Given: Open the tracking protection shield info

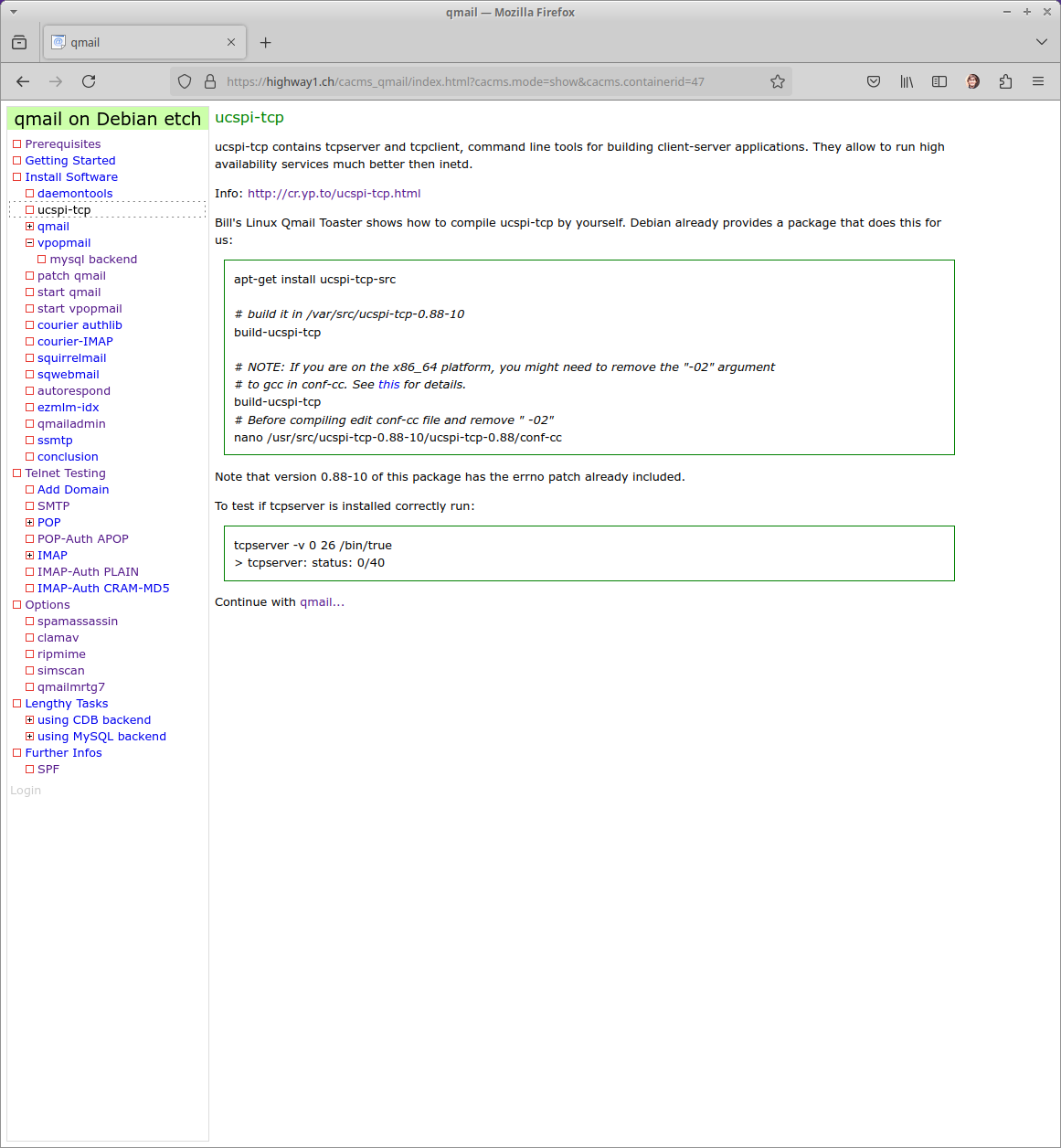Looking at the screenshot, I should click(x=185, y=81).
